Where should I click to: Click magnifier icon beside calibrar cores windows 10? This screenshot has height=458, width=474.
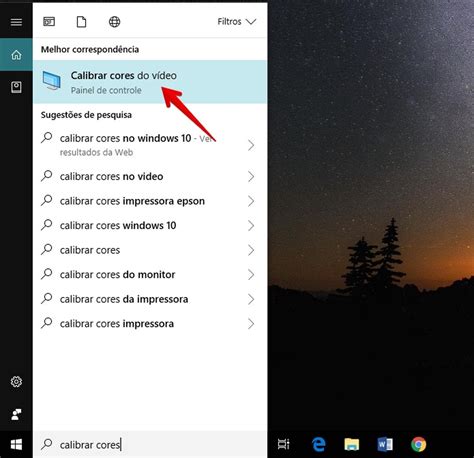pos(47,225)
